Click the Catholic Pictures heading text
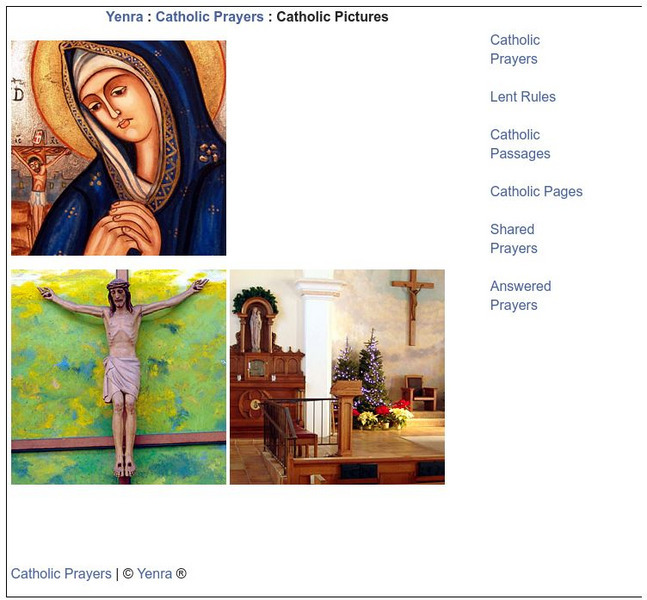647x600 pixels. (332, 17)
